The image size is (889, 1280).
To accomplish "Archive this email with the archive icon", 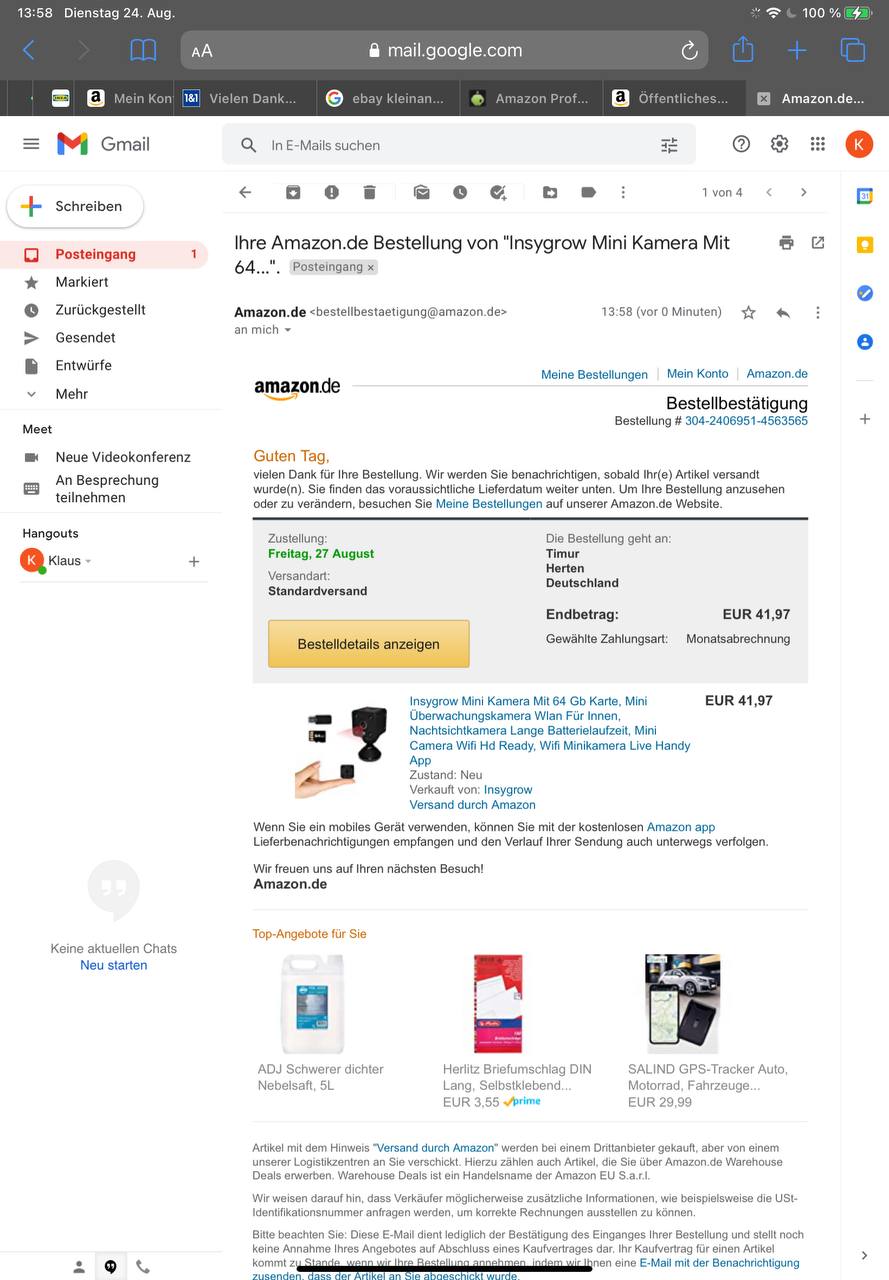I will [293, 192].
